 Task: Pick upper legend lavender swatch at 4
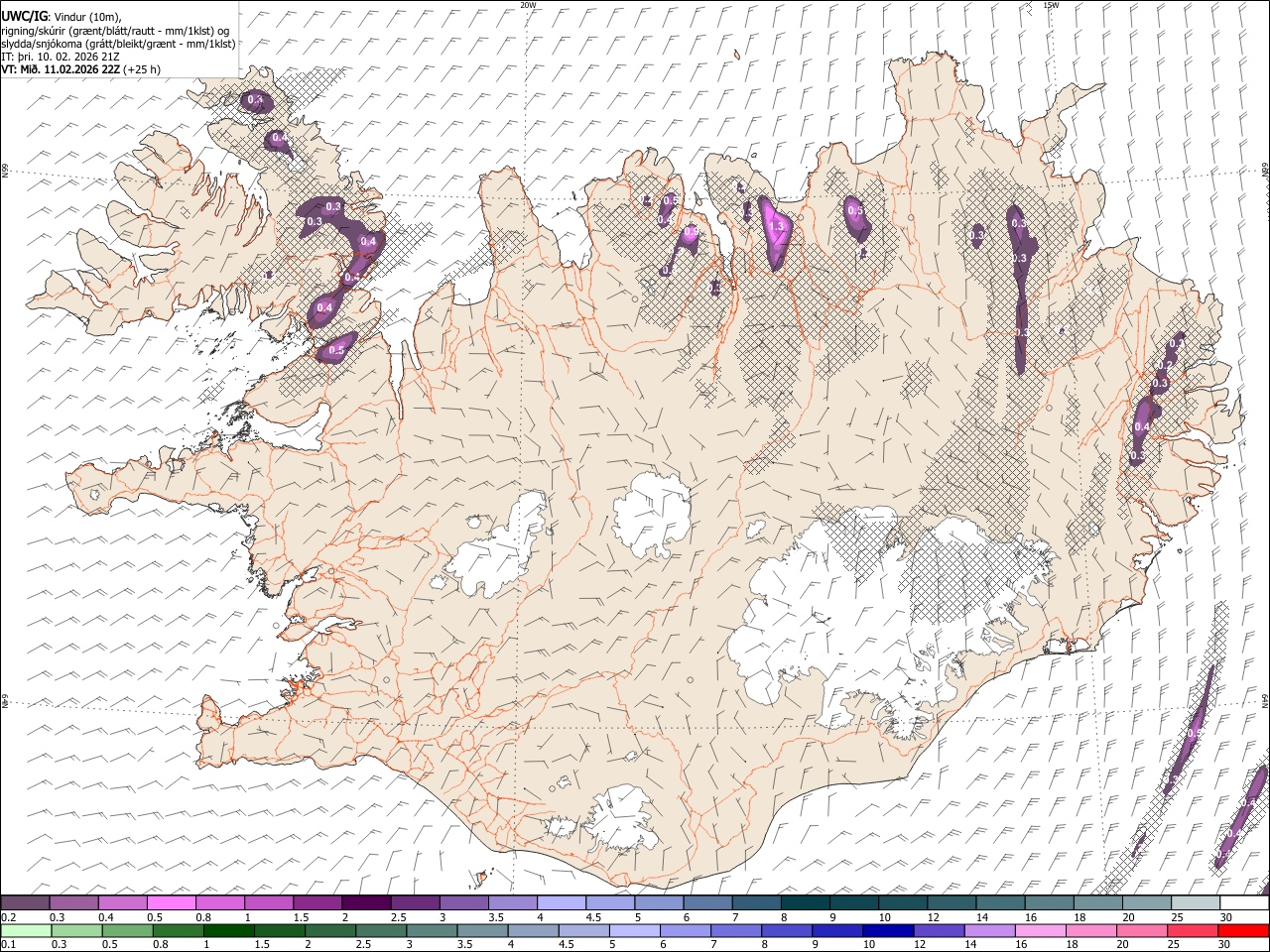(x=562, y=902)
